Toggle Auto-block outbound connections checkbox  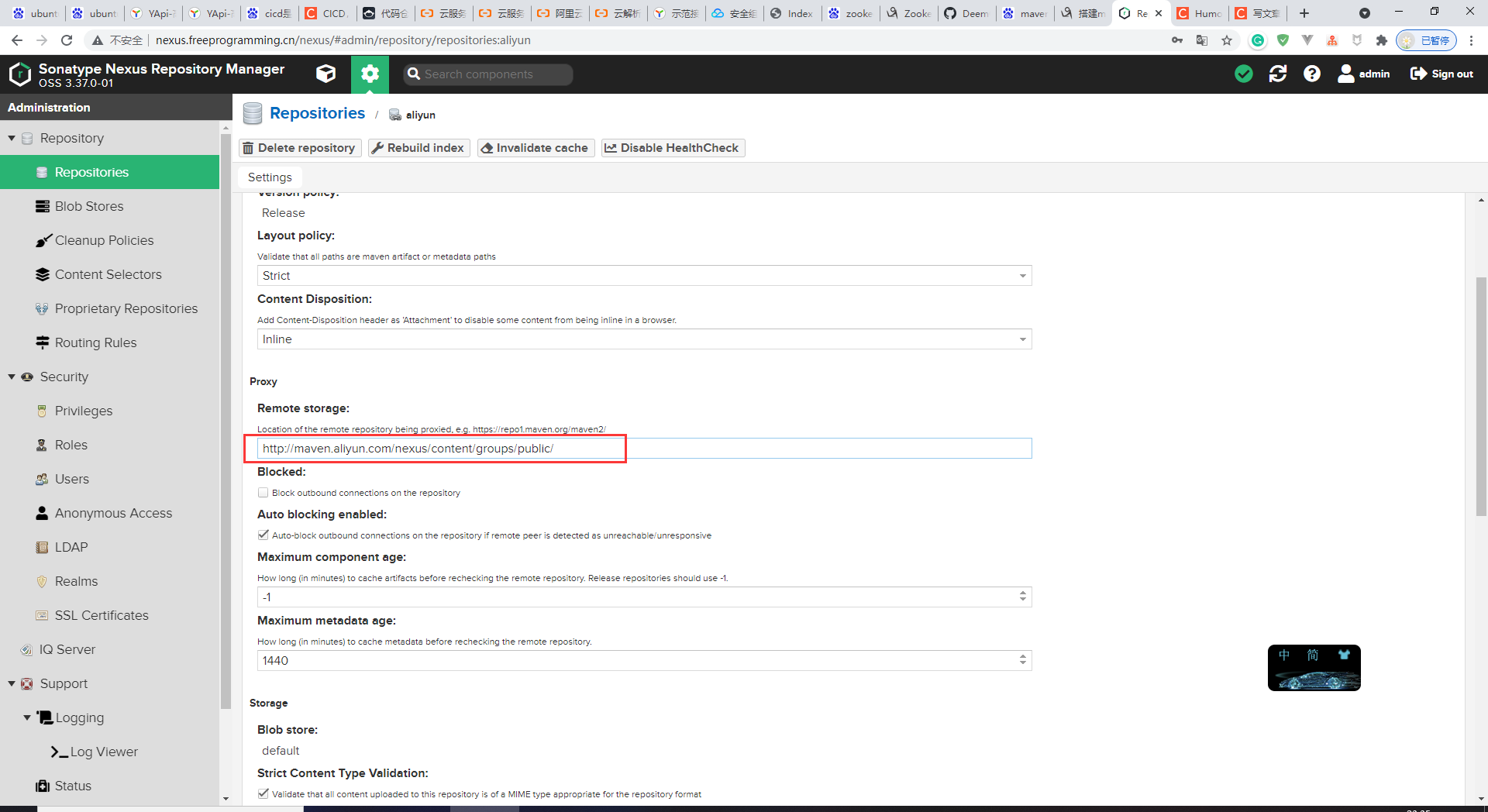click(263, 535)
